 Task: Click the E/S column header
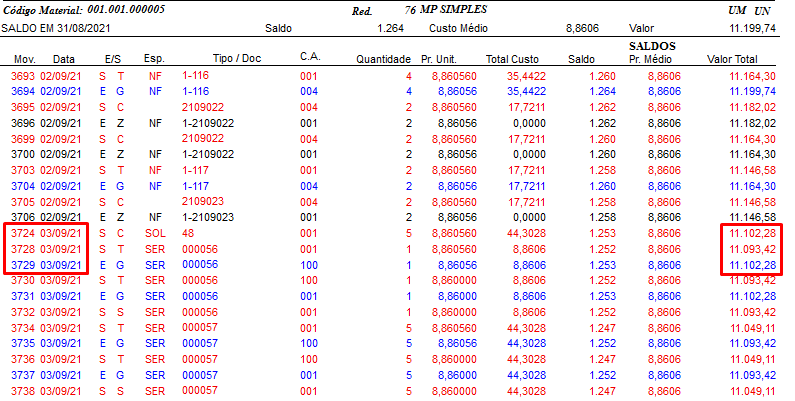[113, 59]
